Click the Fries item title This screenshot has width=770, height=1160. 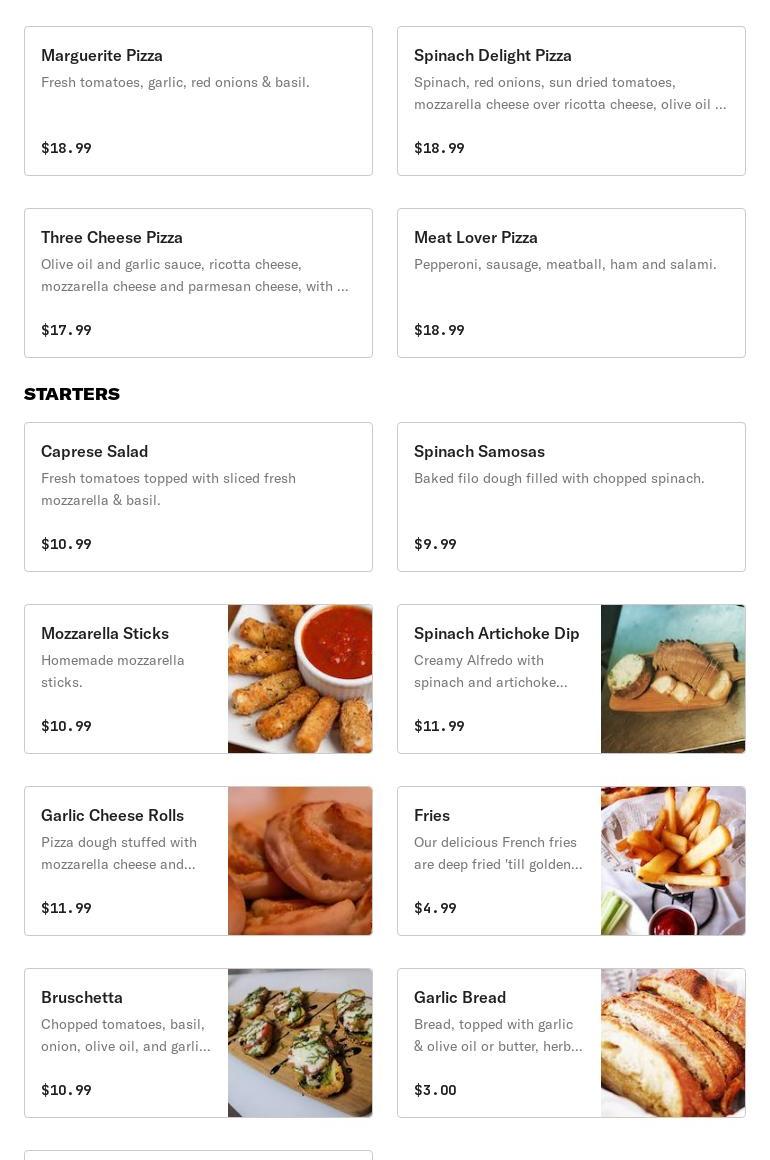click(x=432, y=815)
